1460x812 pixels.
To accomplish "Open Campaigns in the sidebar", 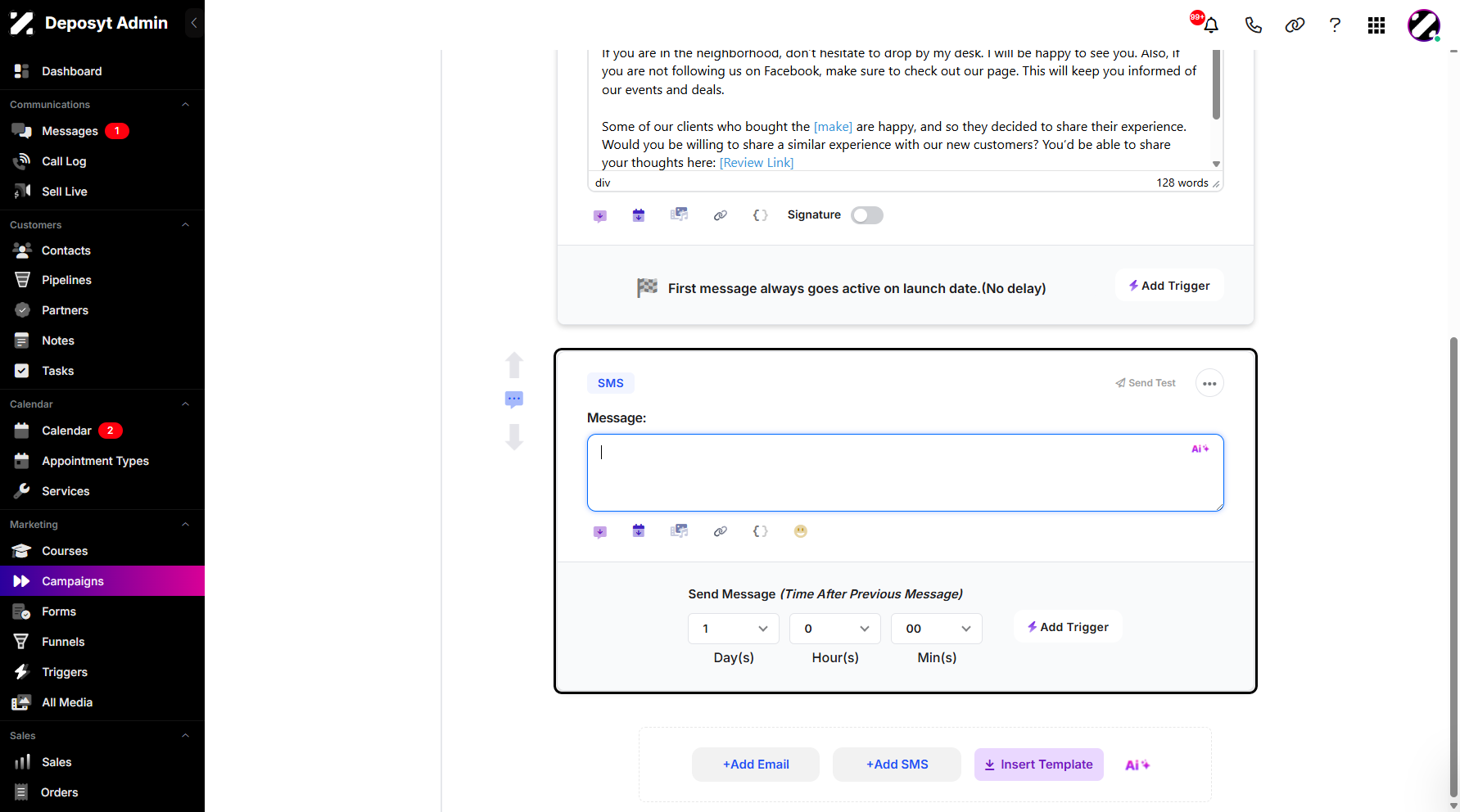I will [x=102, y=581].
